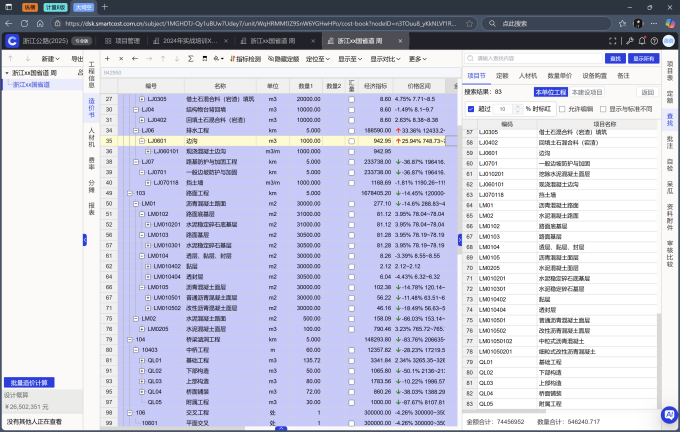Collapse the LJ06 排水工程 tree node
The height and width of the screenshot is (432, 680).
[x=135, y=130]
